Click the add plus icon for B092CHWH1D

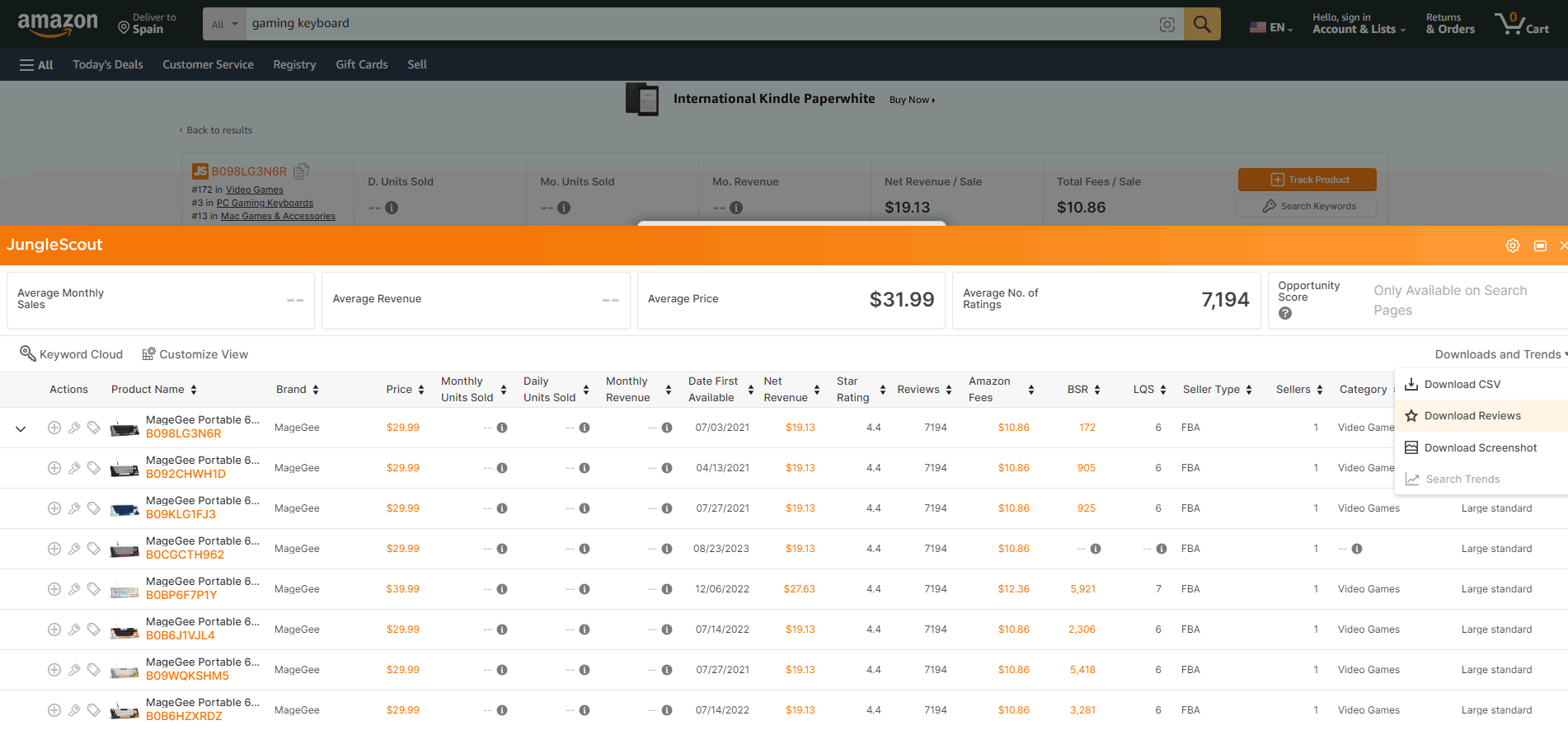click(54, 468)
